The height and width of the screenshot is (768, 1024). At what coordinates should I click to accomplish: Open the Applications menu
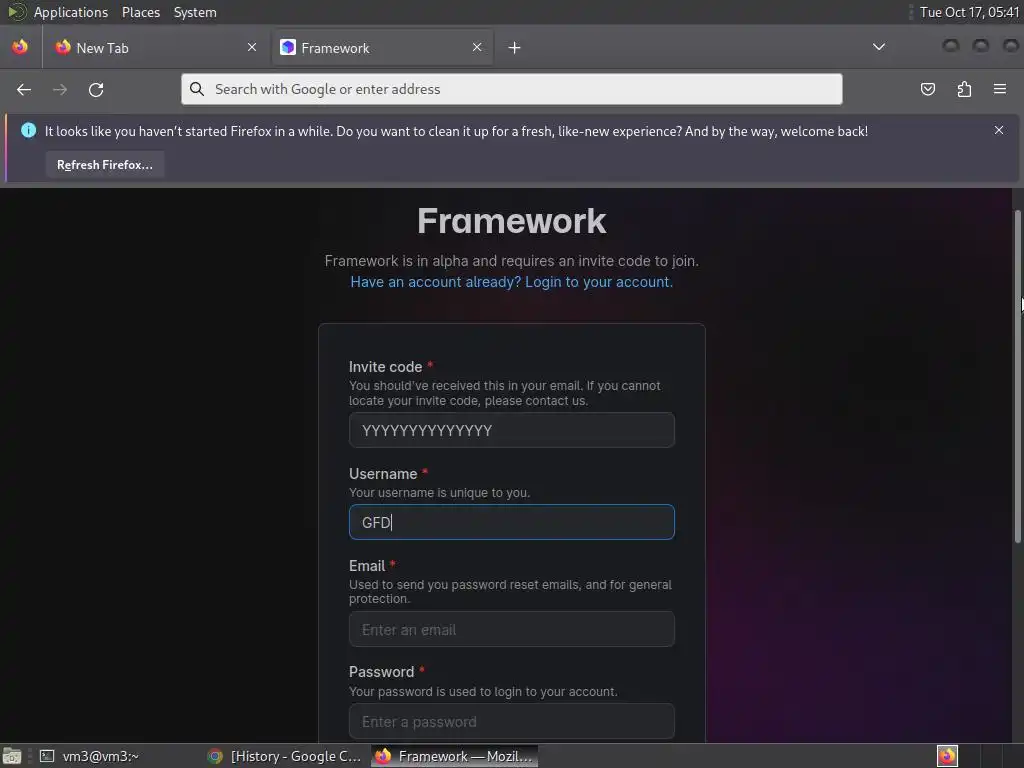(x=71, y=12)
